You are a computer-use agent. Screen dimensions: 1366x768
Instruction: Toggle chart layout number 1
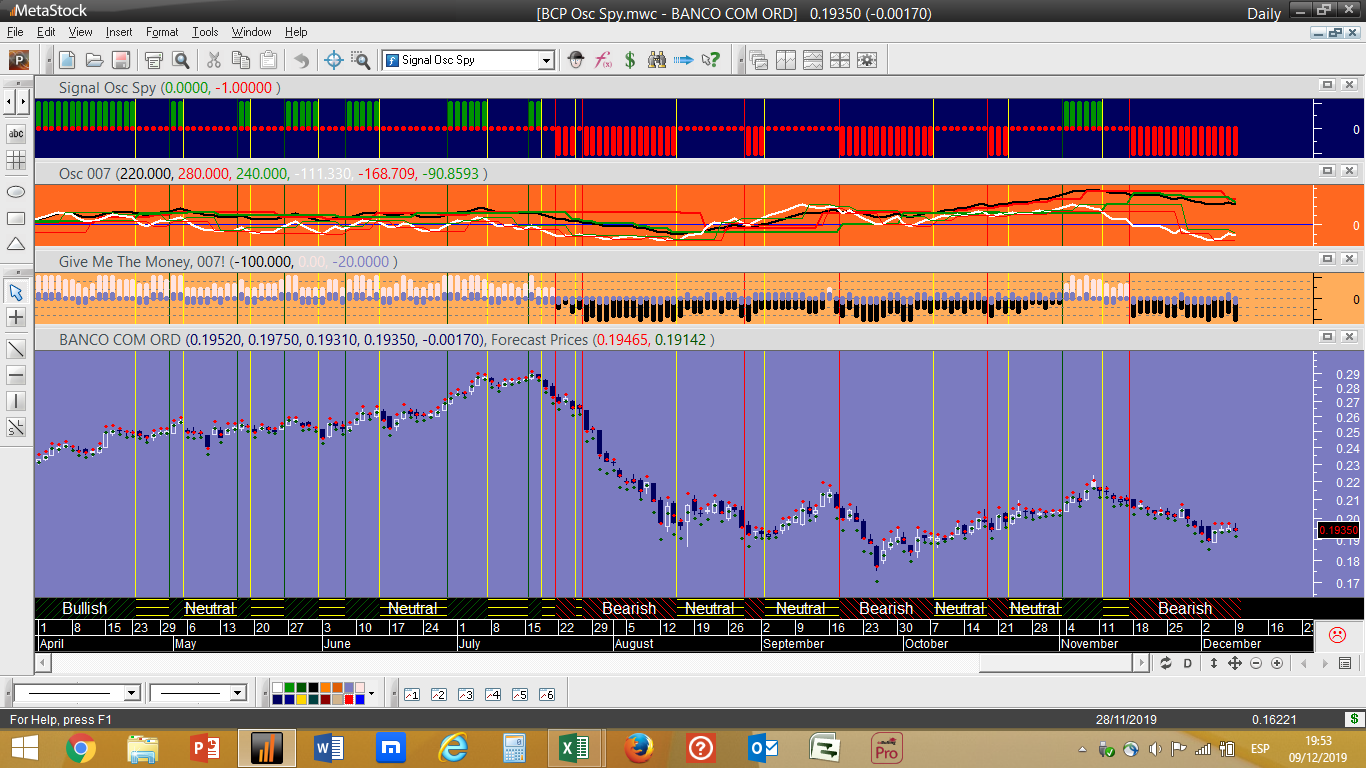coord(412,694)
